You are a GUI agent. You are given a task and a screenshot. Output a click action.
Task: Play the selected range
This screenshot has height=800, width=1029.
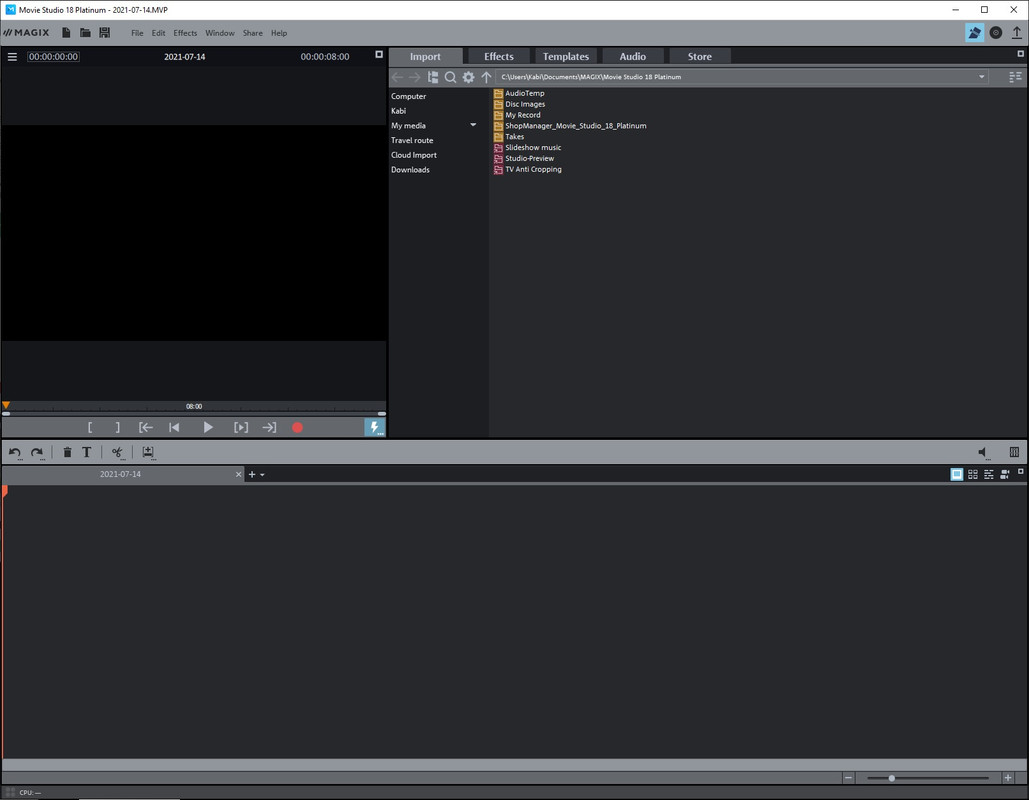click(241, 427)
